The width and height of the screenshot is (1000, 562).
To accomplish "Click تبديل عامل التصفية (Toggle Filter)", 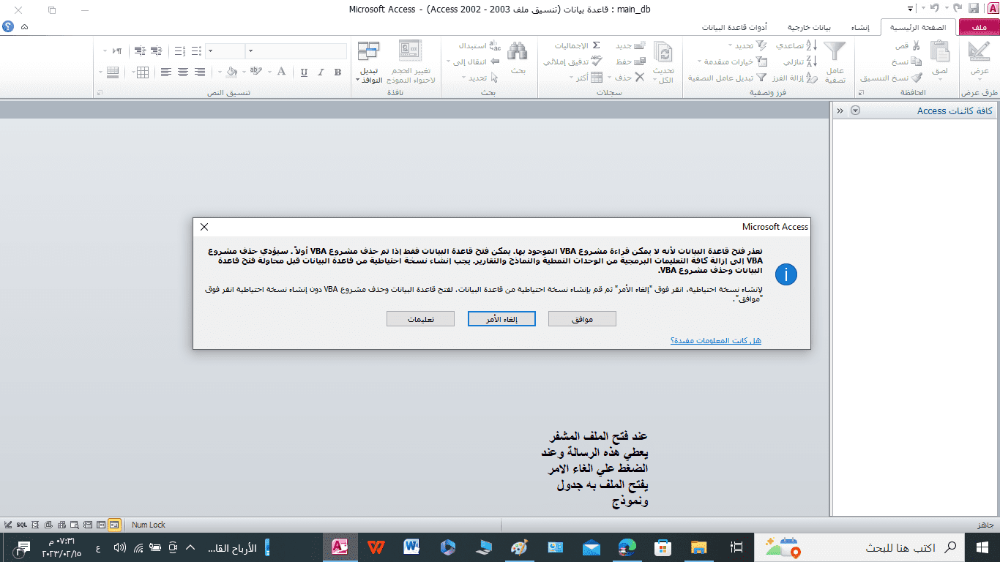I will pyautogui.click(x=727, y=78).
